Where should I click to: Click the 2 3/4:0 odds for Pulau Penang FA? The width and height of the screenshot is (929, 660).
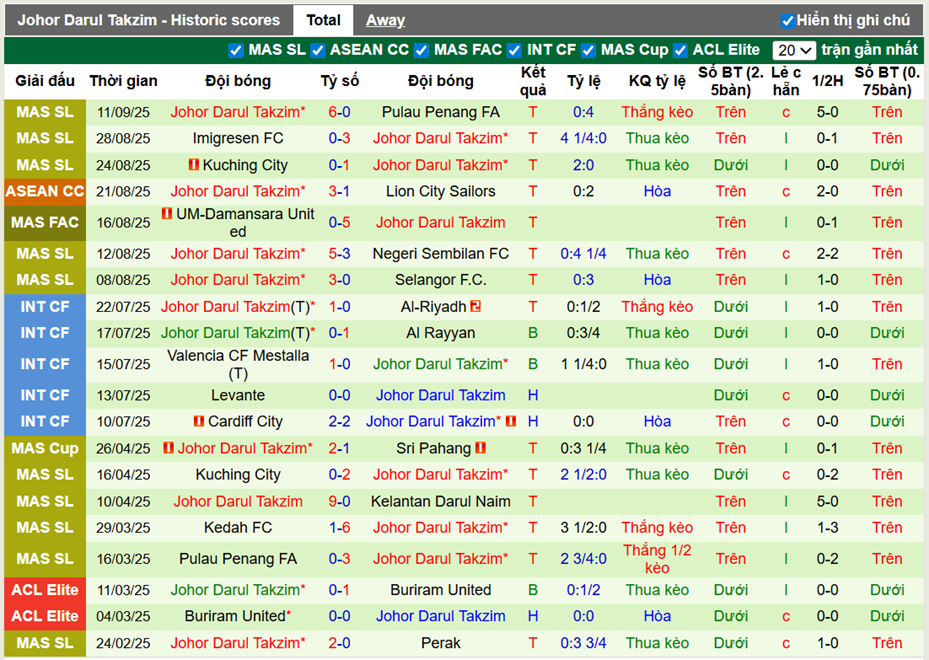[583, 559]
